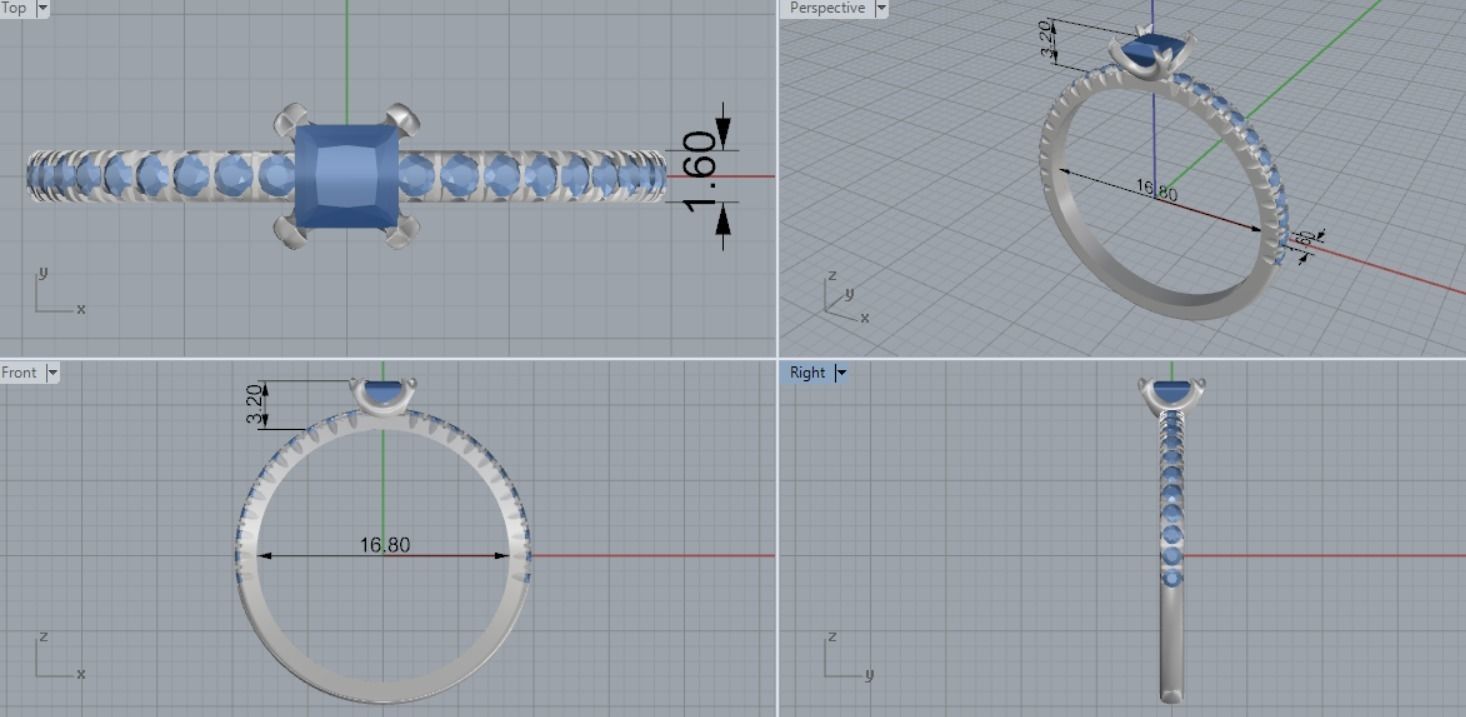Open the Right viewport dropdown arrow

click(x=841, y=372)
